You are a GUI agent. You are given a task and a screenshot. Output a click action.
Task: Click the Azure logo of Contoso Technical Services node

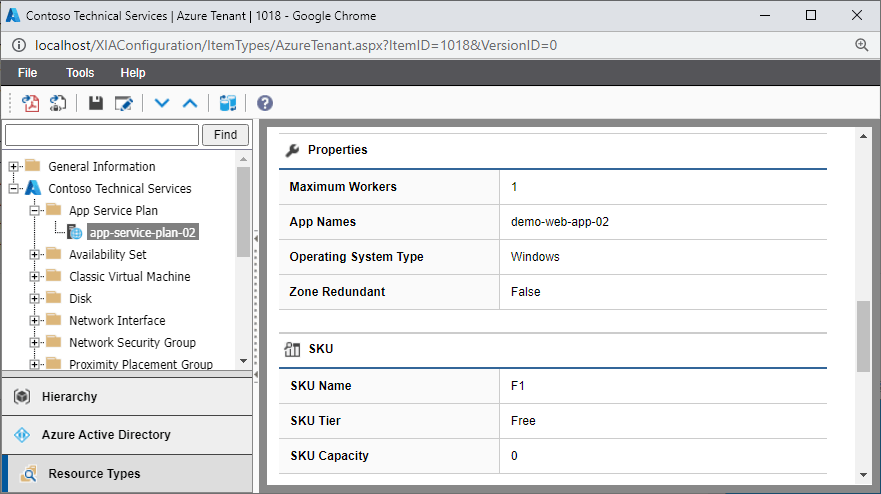point(33,188)
